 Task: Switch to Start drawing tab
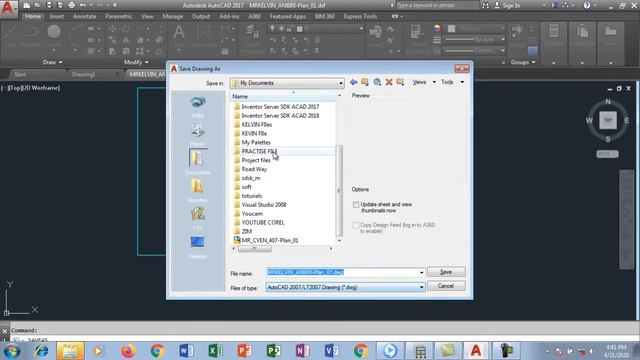tap(20, 74)
